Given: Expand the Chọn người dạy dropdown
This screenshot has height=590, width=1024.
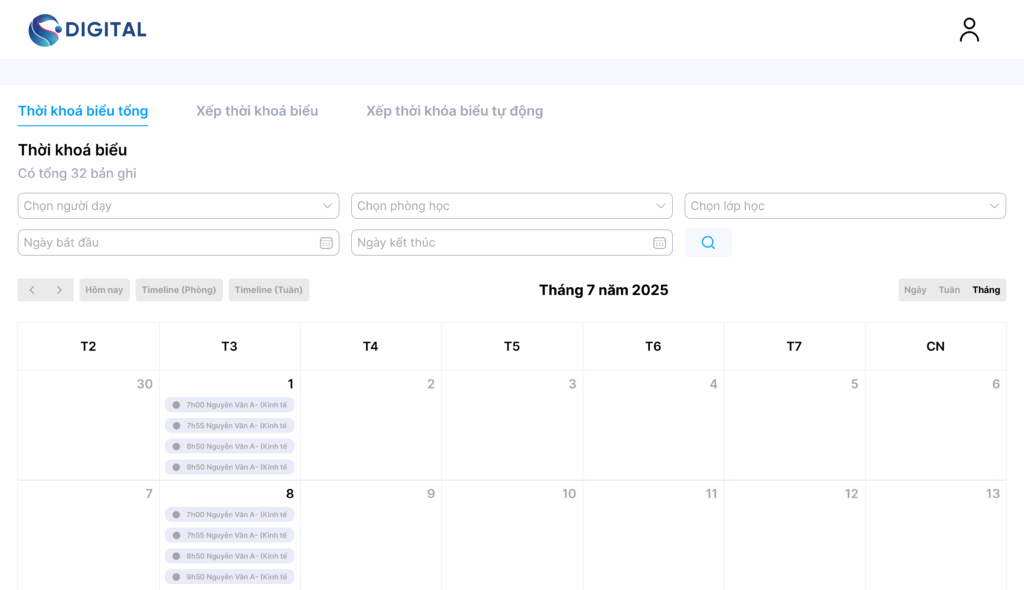Looking at the screenshot, I should [178, 206].
